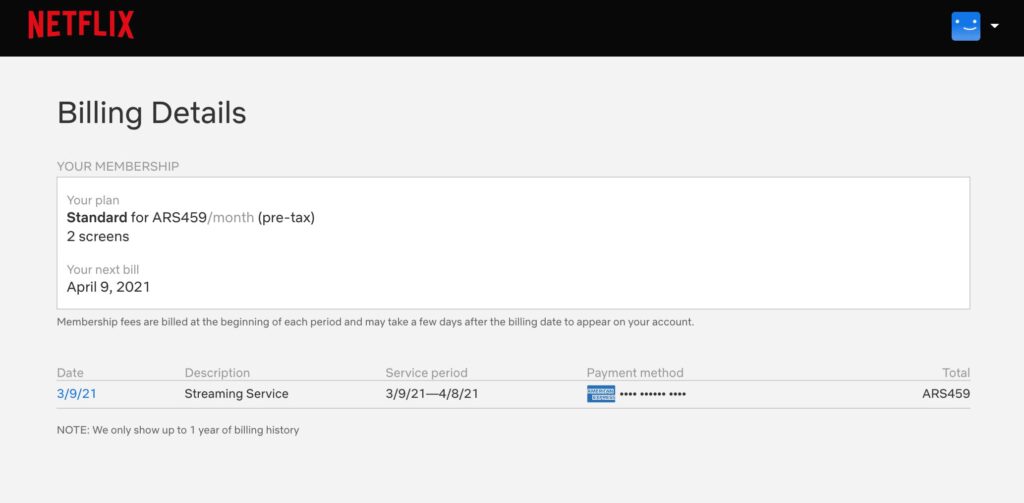Viewport: 1024px width, 503px height.
Task: Click the masked card number dots
Action: pyautogui.click(x=652, y=395)
